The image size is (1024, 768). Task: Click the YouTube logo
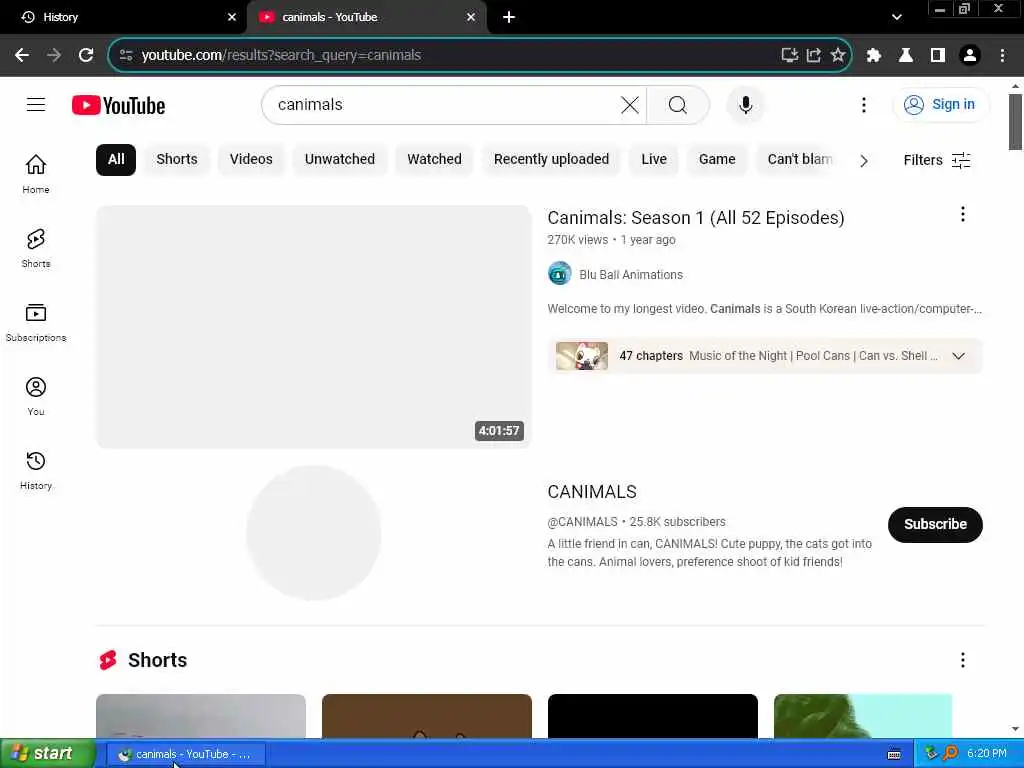click(118, 105)
